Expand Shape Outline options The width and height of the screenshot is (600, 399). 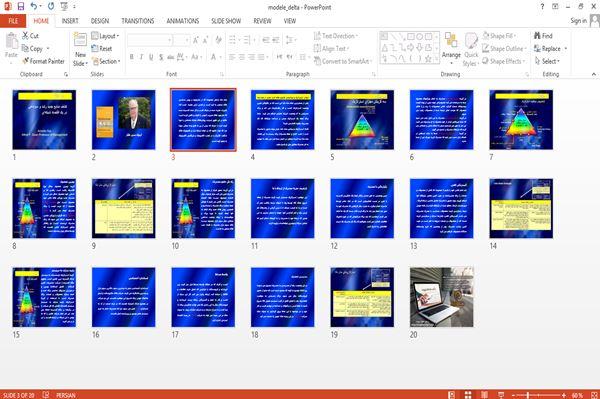tap(504, 49)
